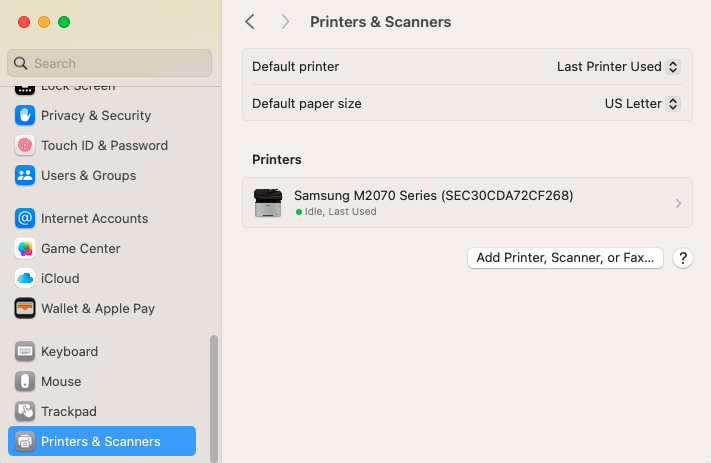
Task: Click the 'Idle, Last Used' status text
Action: point(341,212)
